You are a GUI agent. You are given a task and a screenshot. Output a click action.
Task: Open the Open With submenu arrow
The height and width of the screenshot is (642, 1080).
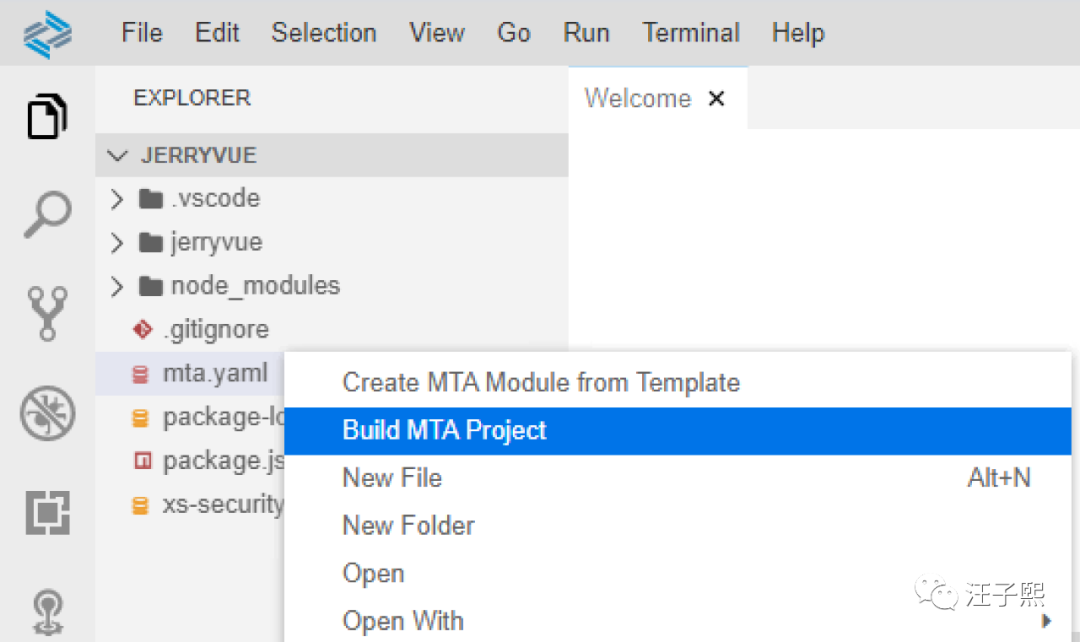1047,621
